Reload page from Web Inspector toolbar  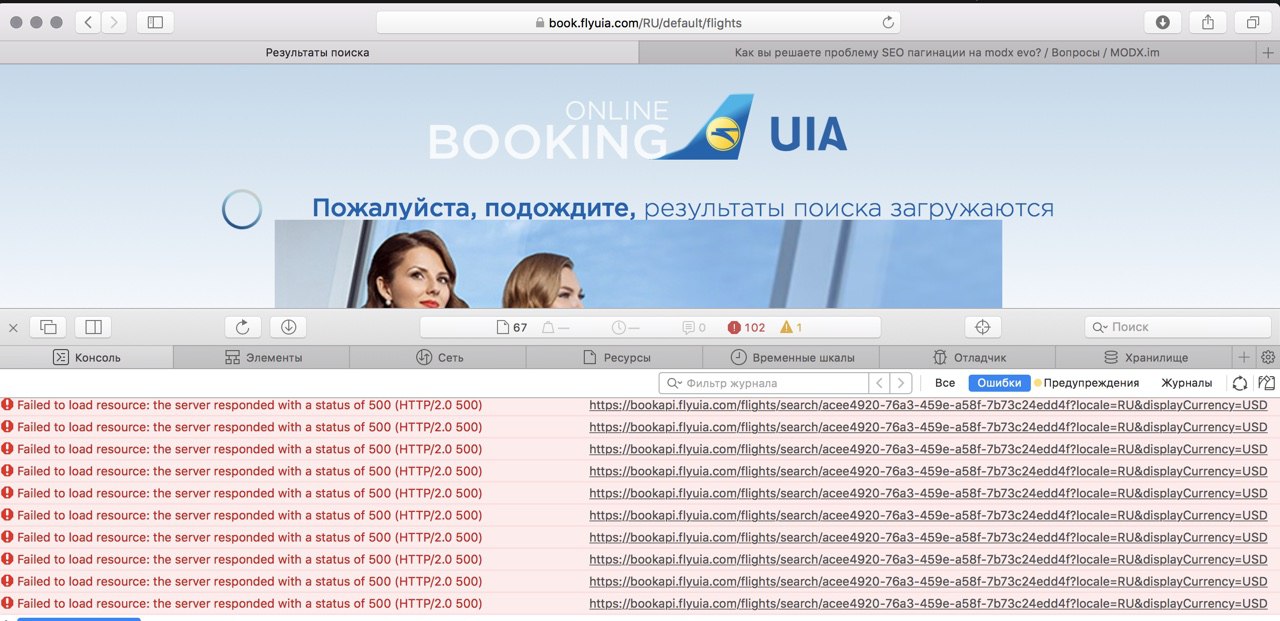point(243,327)
